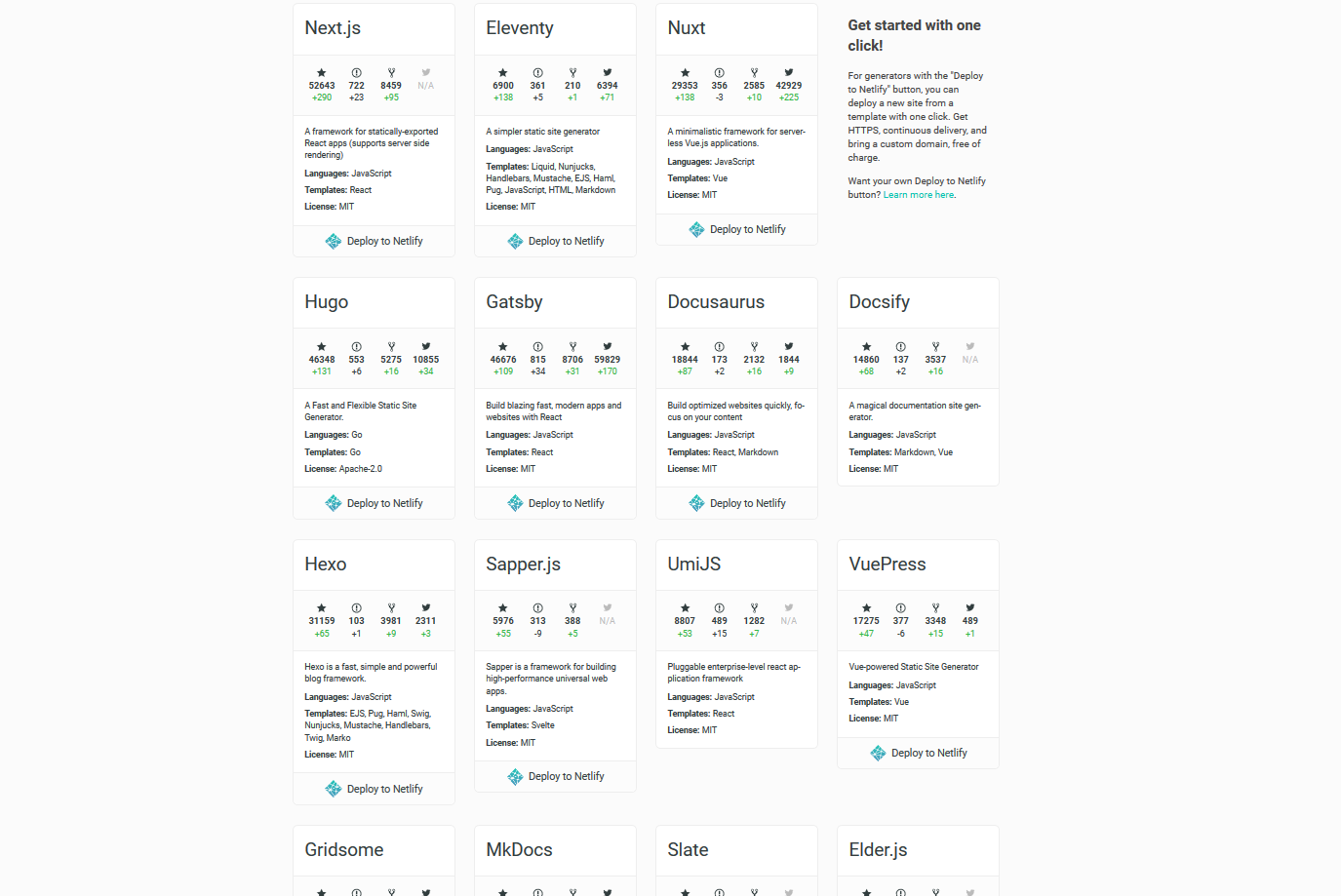Deploy Hugo to Netlify

[x=375, y=503]
